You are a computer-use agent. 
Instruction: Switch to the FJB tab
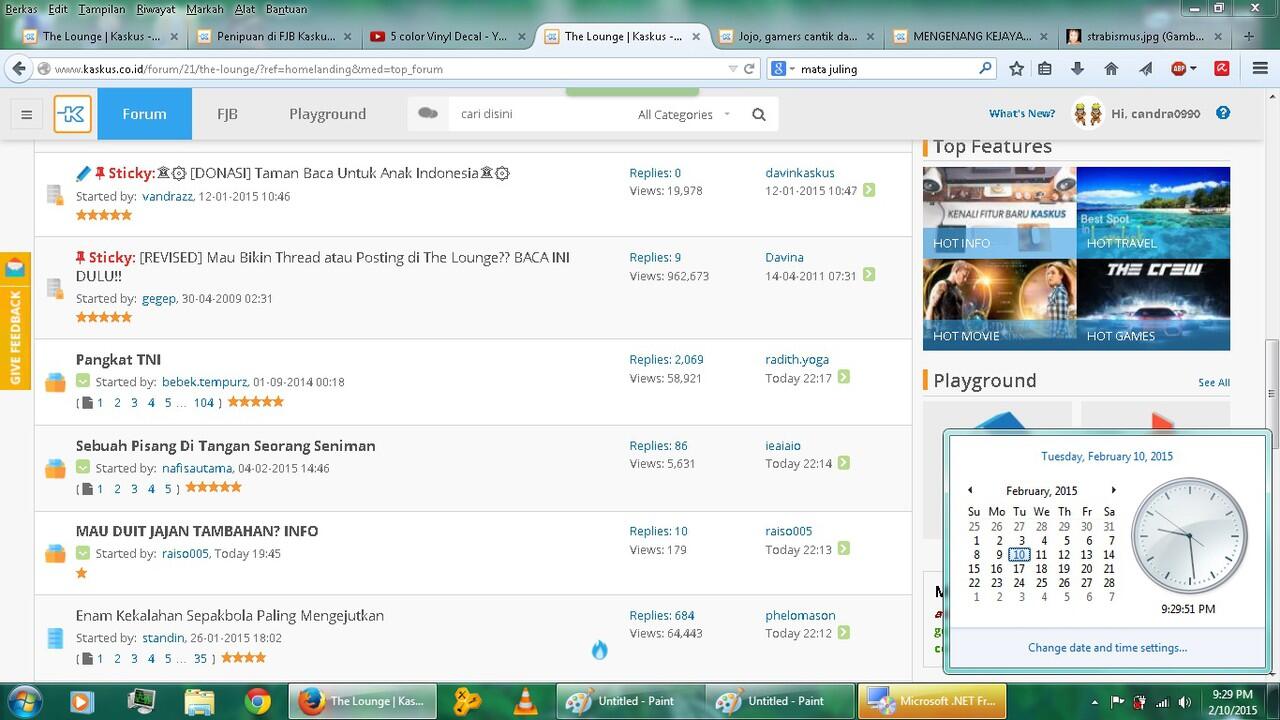point(227,114)
